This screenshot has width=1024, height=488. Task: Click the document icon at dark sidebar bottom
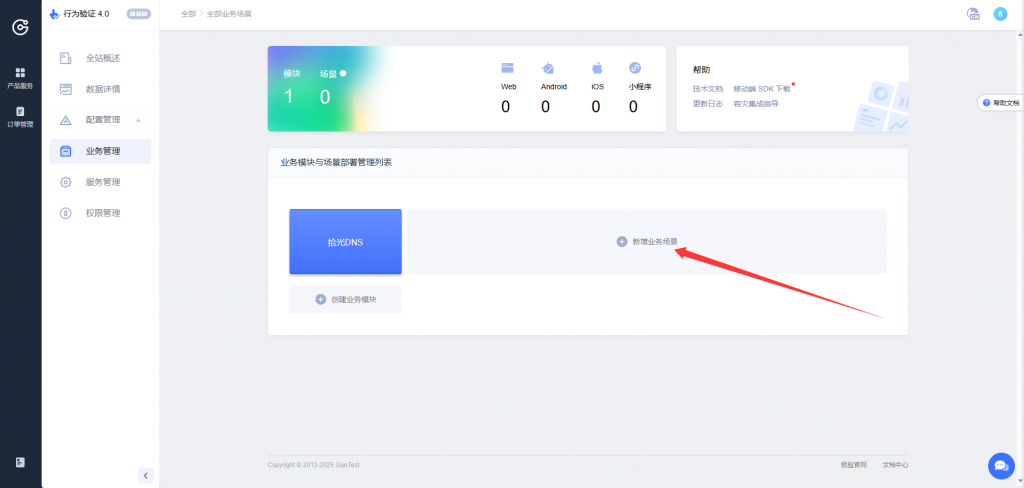(20, 463)
